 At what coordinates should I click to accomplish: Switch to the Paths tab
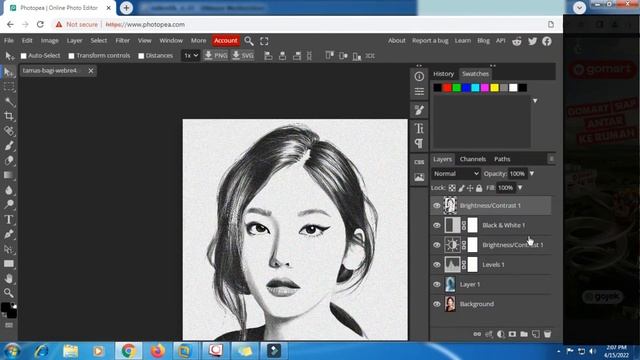(x=502, y=159)
